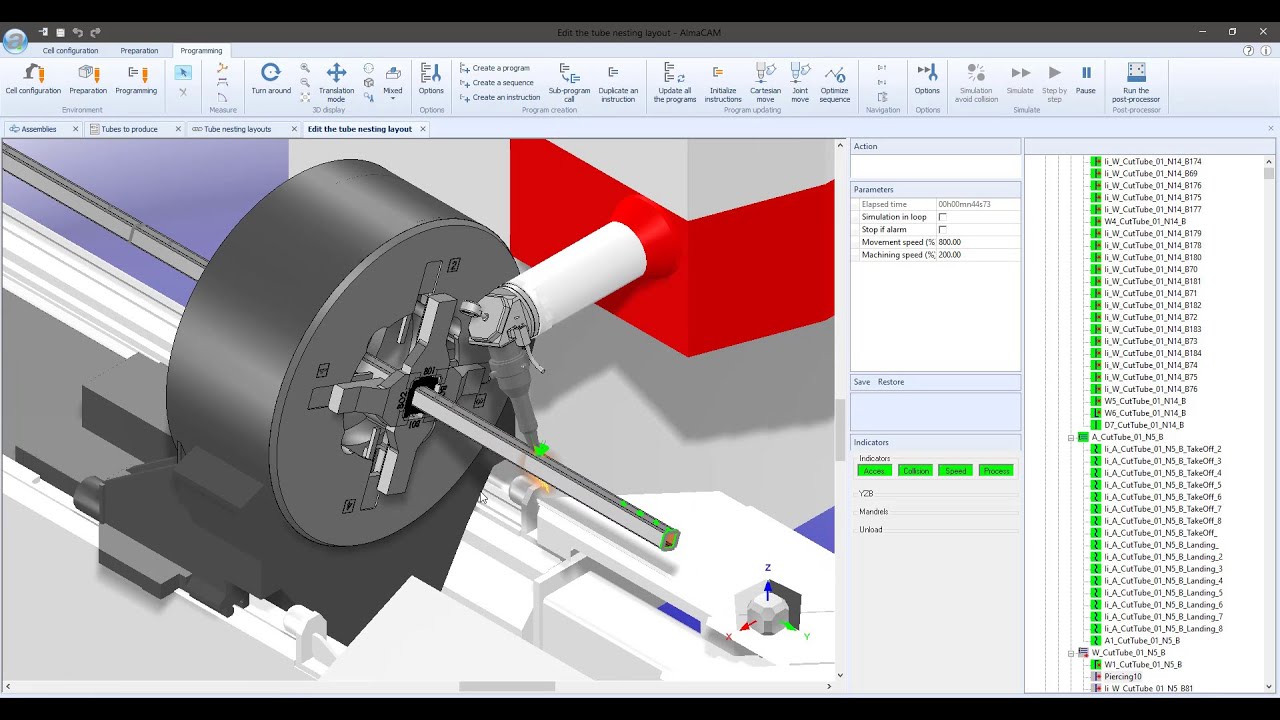This screenshot has height=720, width=1280.
Task: Select A1_CutTube_01_N5_B tree item
Action: (1142, 641)
